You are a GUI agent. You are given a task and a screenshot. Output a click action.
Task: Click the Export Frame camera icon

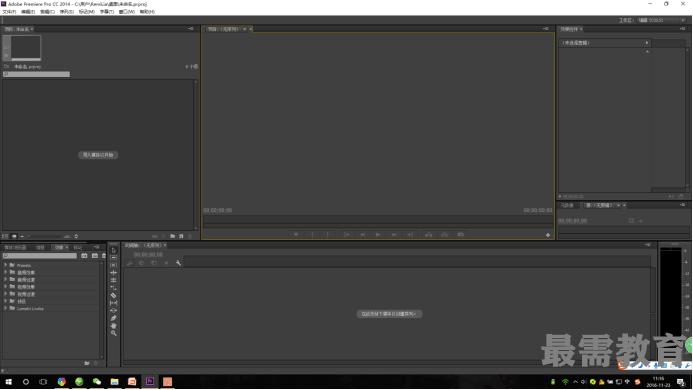pos(461,235)
